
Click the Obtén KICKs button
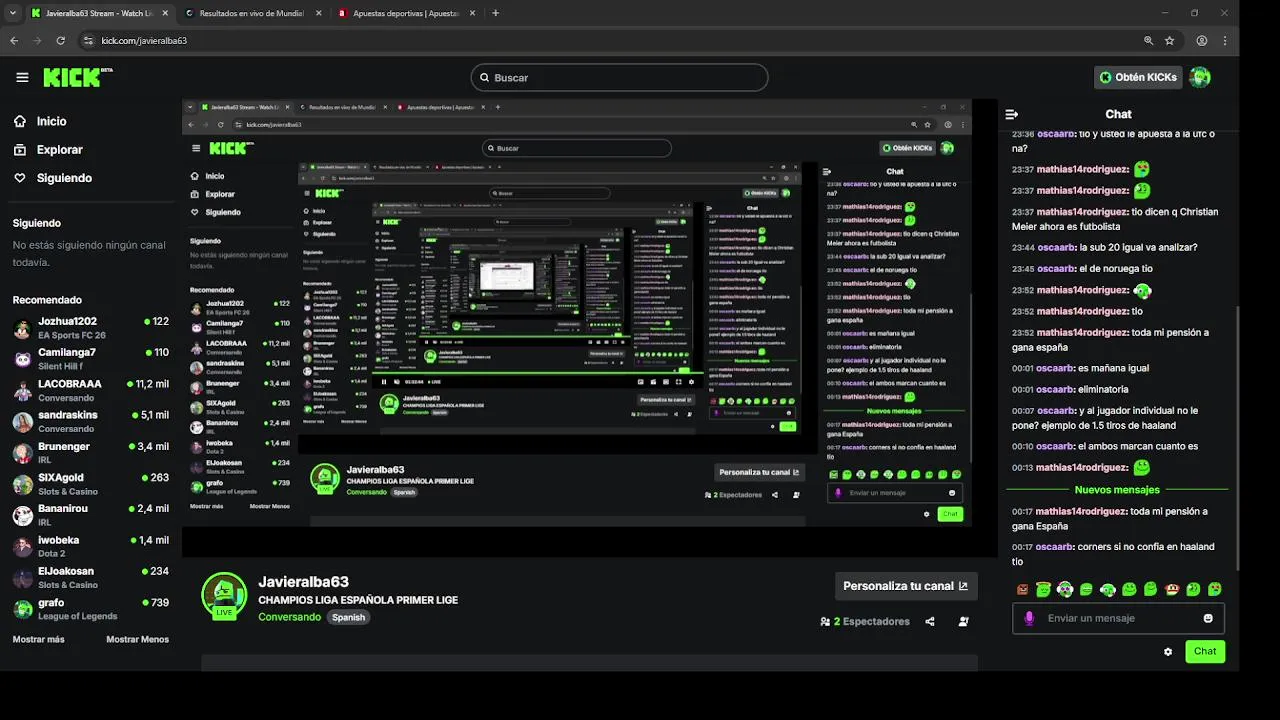point(1138,77)
